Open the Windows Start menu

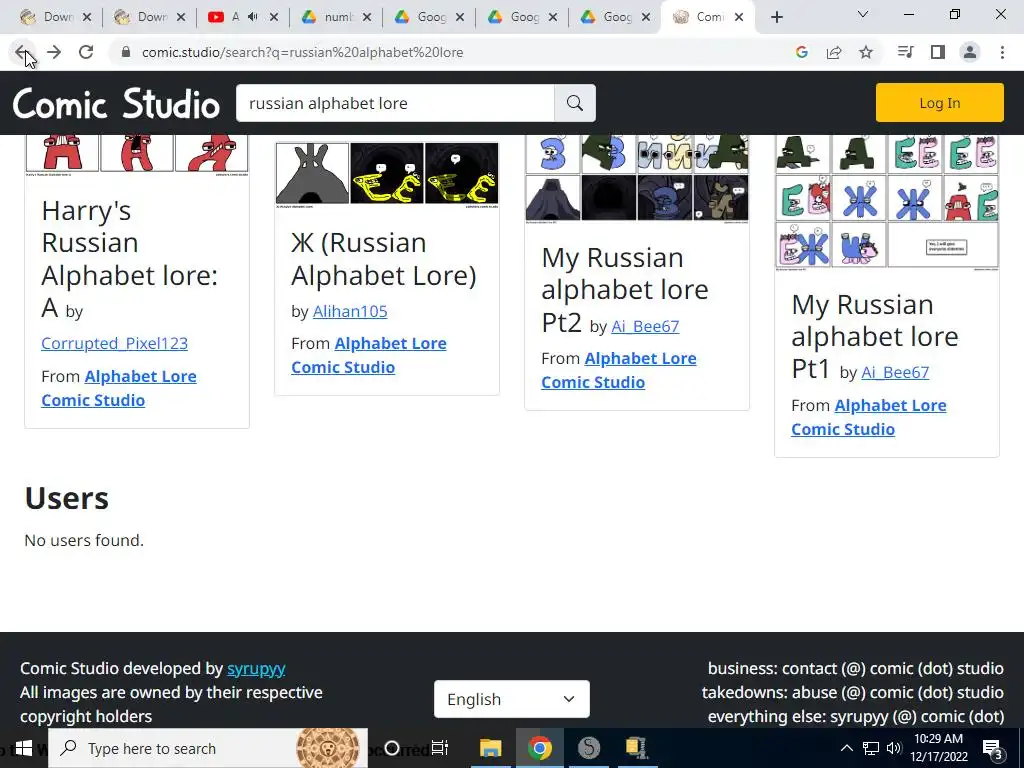tap(24, 748)
